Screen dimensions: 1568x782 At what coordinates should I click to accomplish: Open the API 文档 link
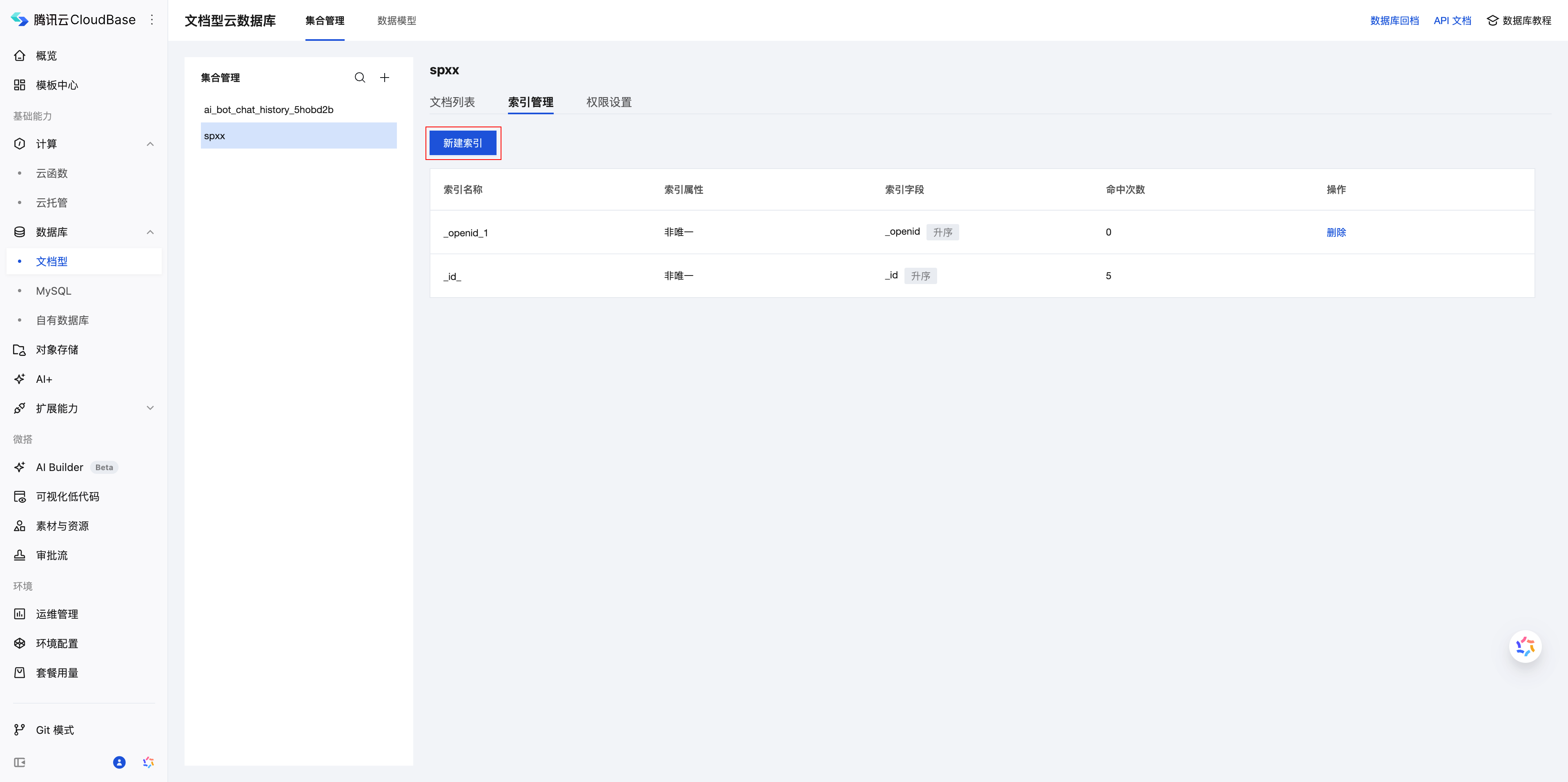click(x=1452, y=21)
